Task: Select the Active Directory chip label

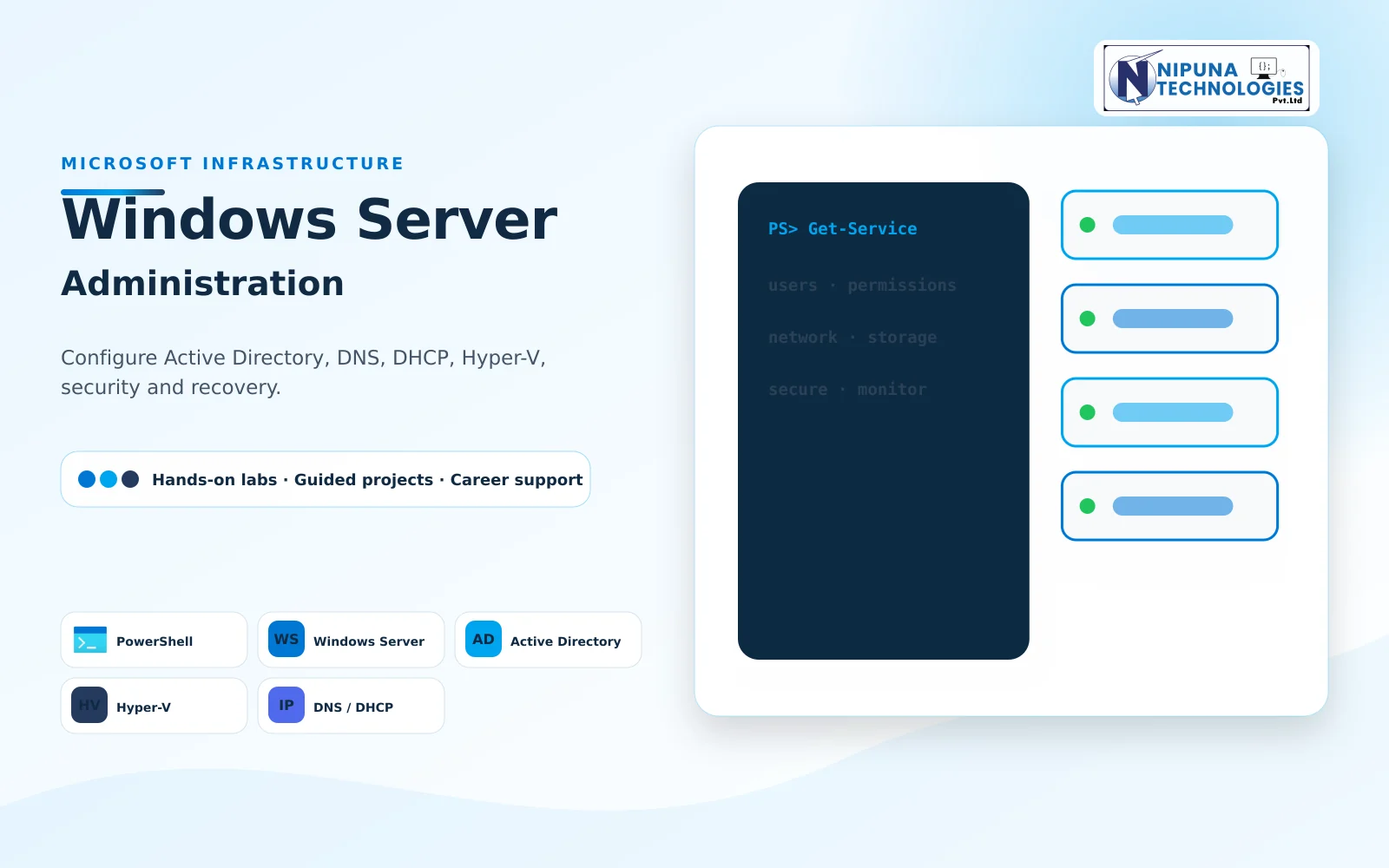Action: coord(566,641)
